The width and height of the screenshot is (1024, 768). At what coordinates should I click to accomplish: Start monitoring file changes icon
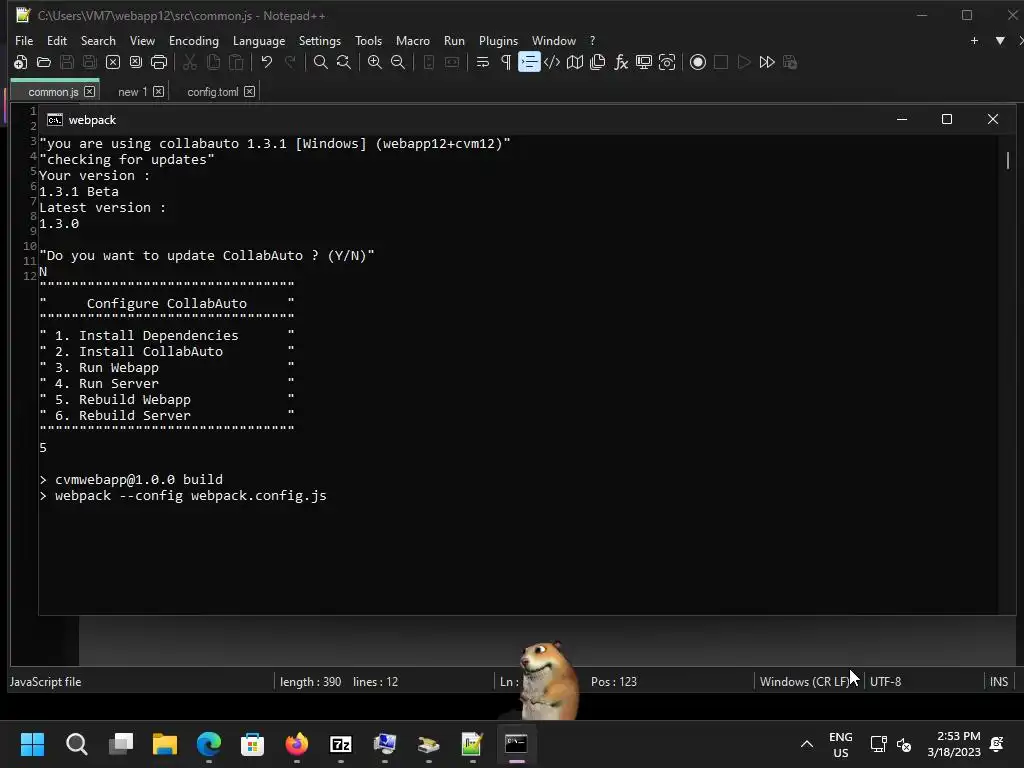pyautogui.click(x=667, y=62)
